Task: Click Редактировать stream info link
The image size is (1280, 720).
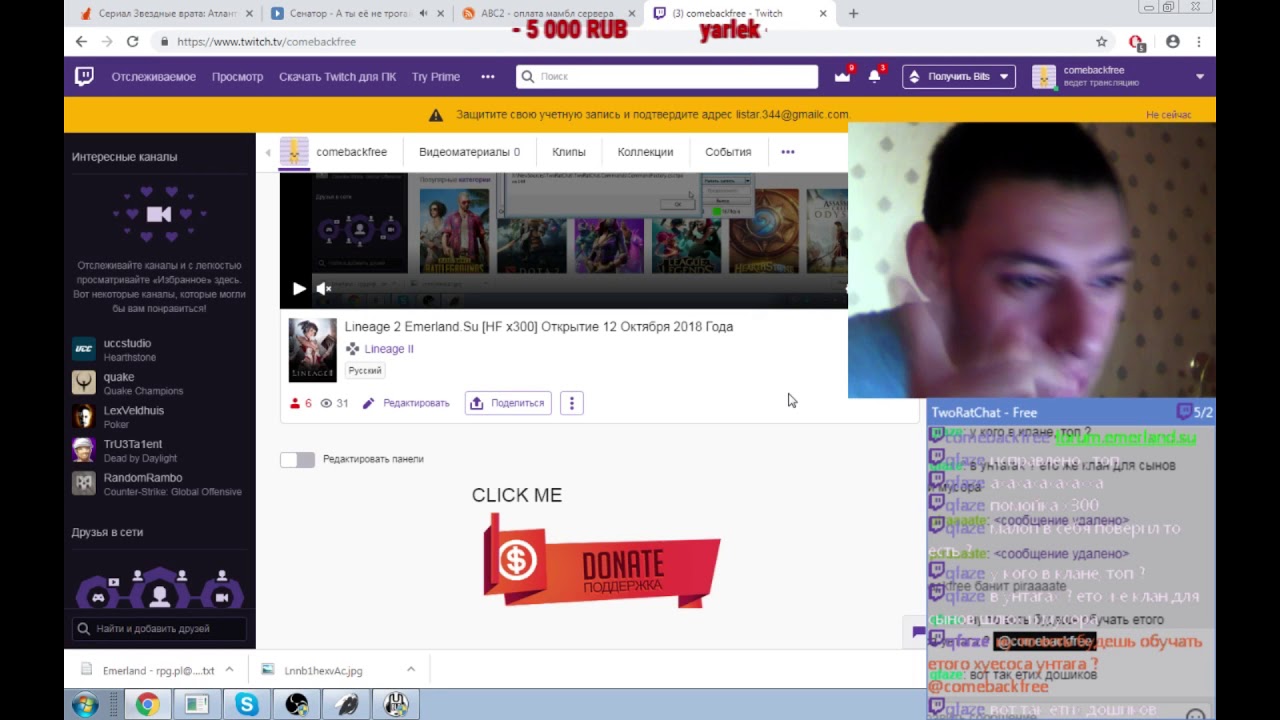Action: coord(406,403)
